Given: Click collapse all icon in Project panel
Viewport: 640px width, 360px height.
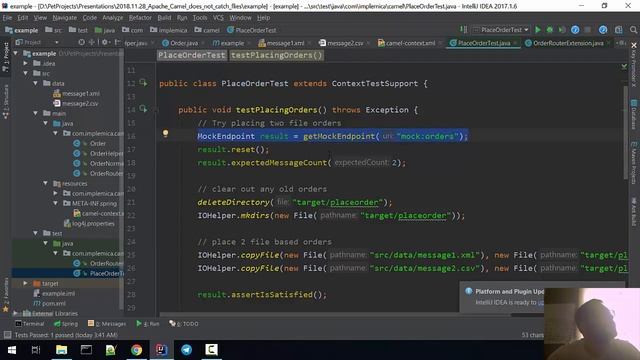Looking at the screenshot, I should pos(92,42).
